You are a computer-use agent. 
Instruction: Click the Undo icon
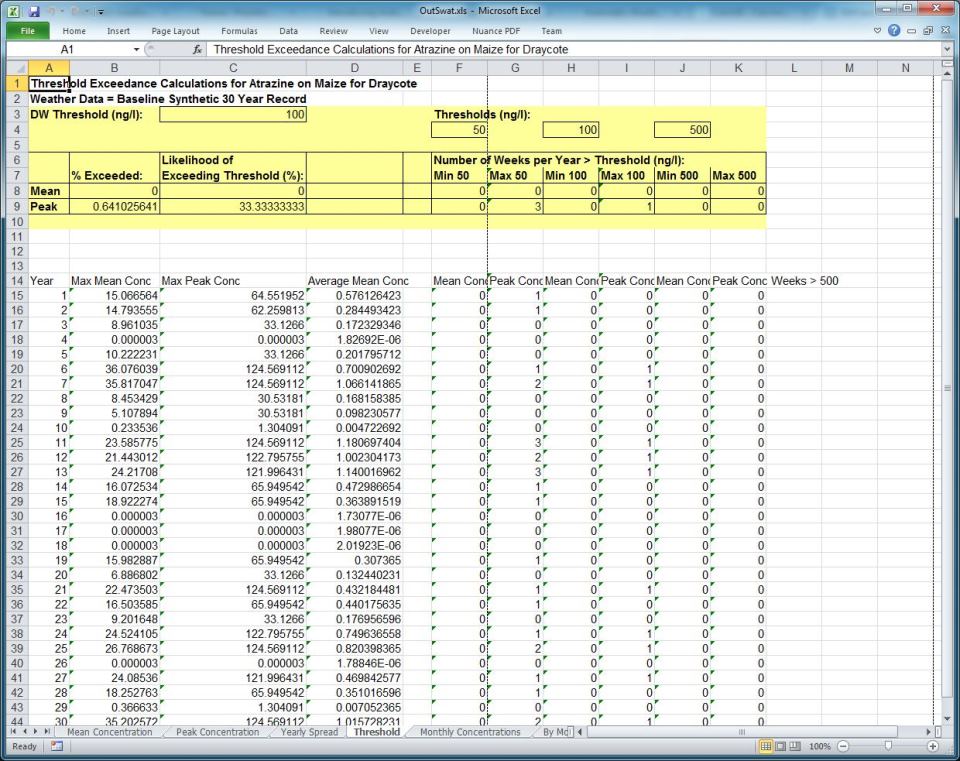coord(52,10)
